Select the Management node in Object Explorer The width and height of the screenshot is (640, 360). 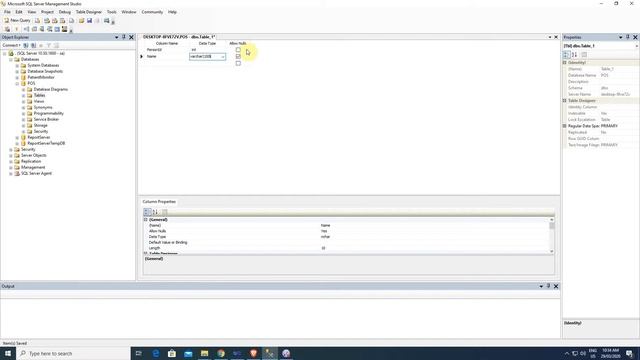tap(33, 167)
